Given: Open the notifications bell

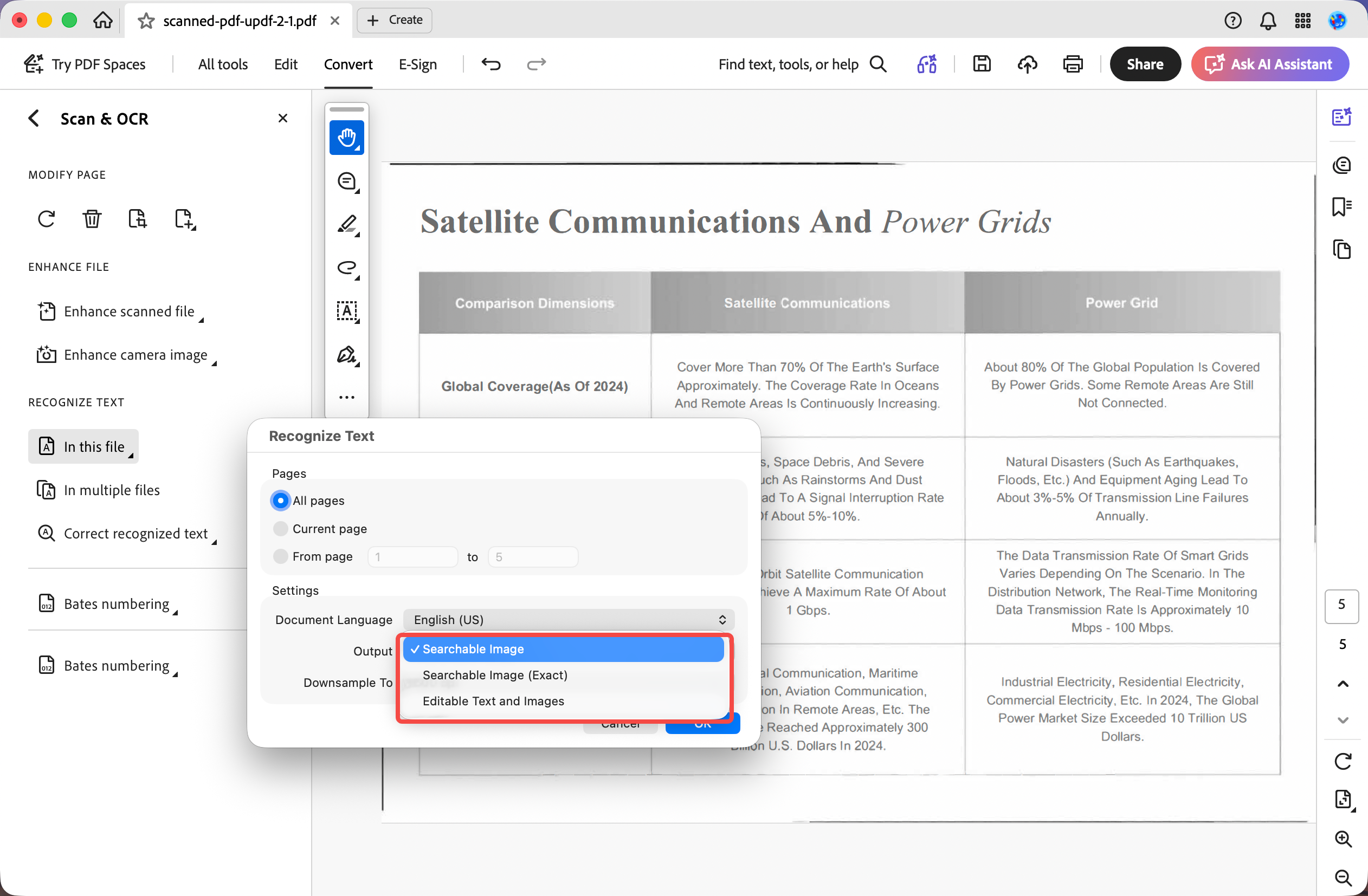Looking at the screenshot, I should click(1268, 21).
